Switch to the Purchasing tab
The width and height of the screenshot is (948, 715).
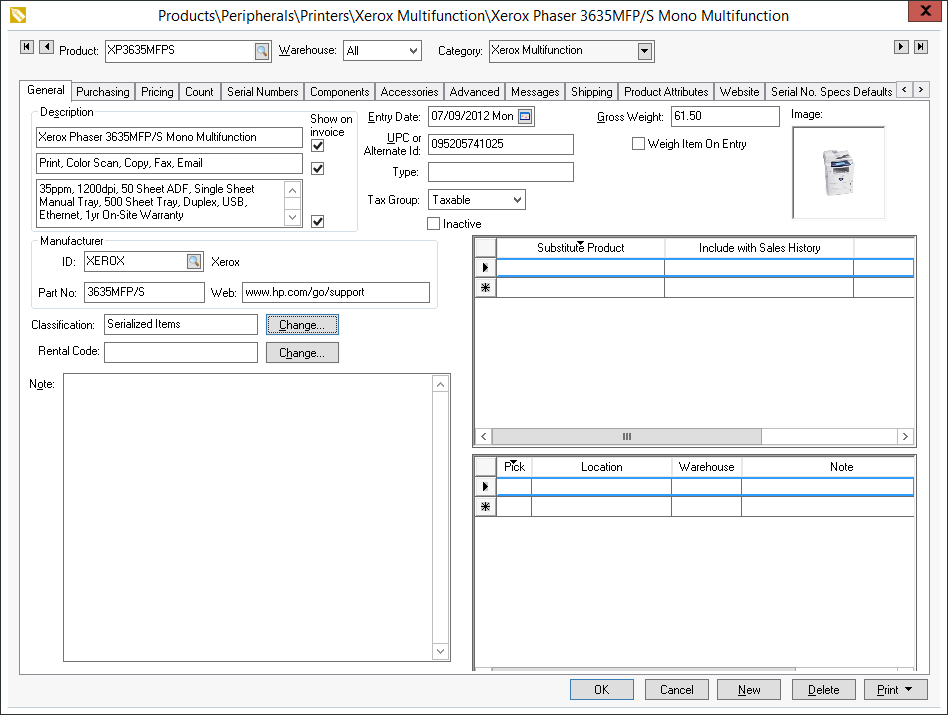[x=103, y=92]
